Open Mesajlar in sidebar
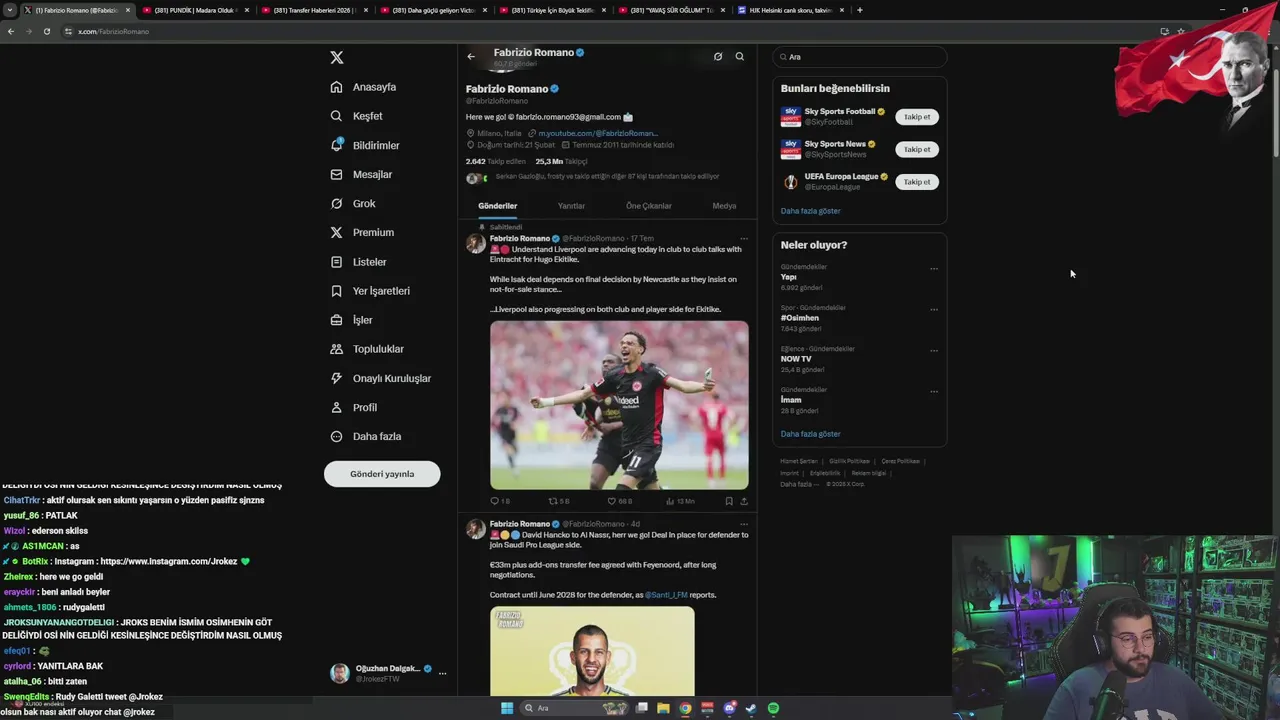Image resolution: width=1280 pixels, height=720 pixels. tap(361, 174)
